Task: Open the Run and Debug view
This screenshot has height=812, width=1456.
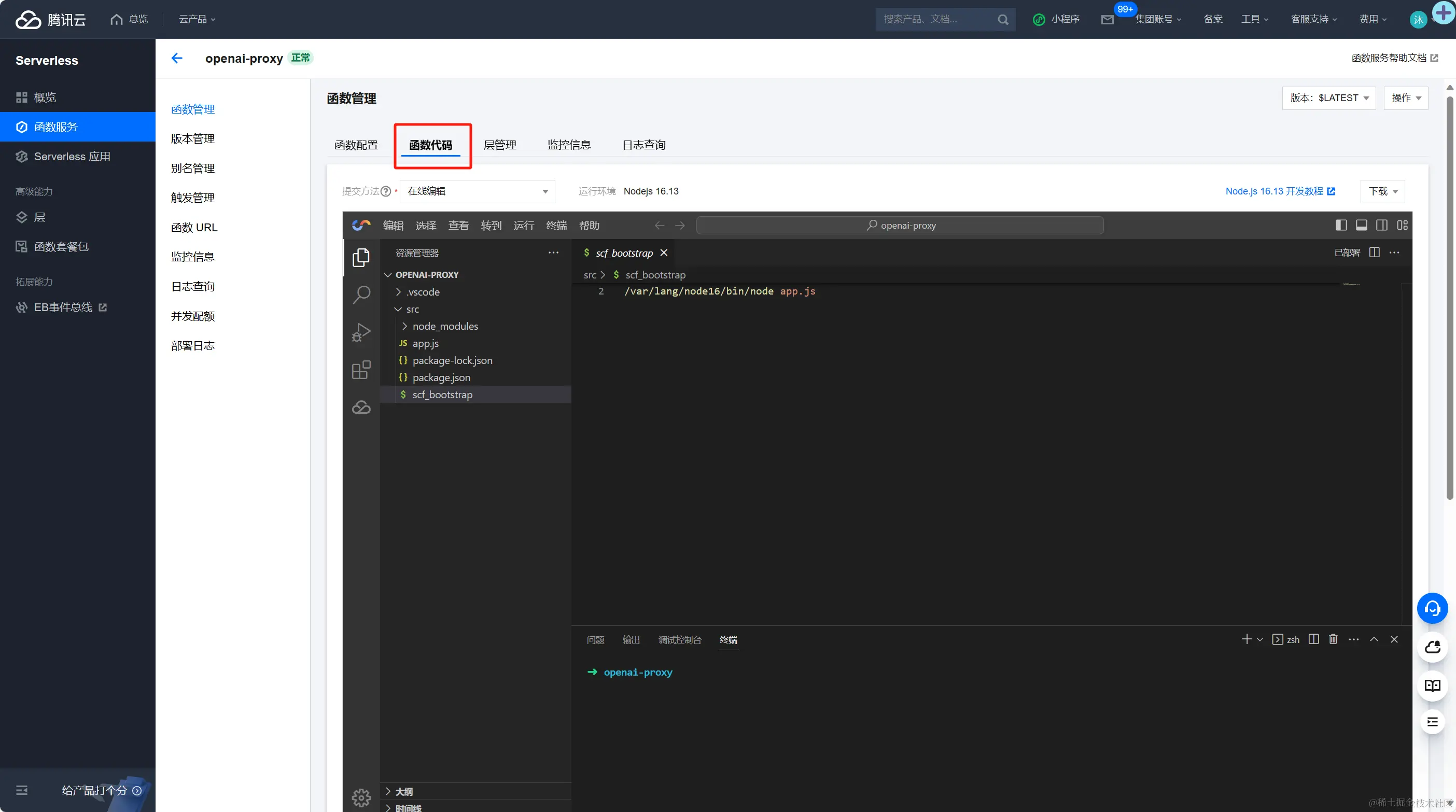Action: [361, 332]
